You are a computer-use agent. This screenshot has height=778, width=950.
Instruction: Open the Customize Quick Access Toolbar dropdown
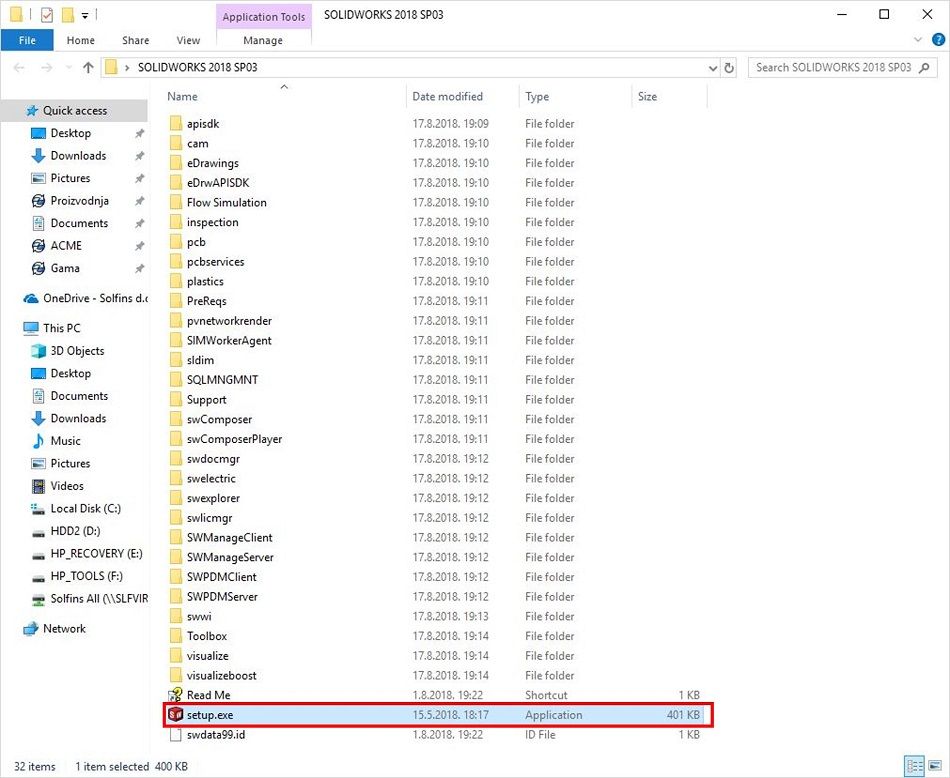(86, 16)
